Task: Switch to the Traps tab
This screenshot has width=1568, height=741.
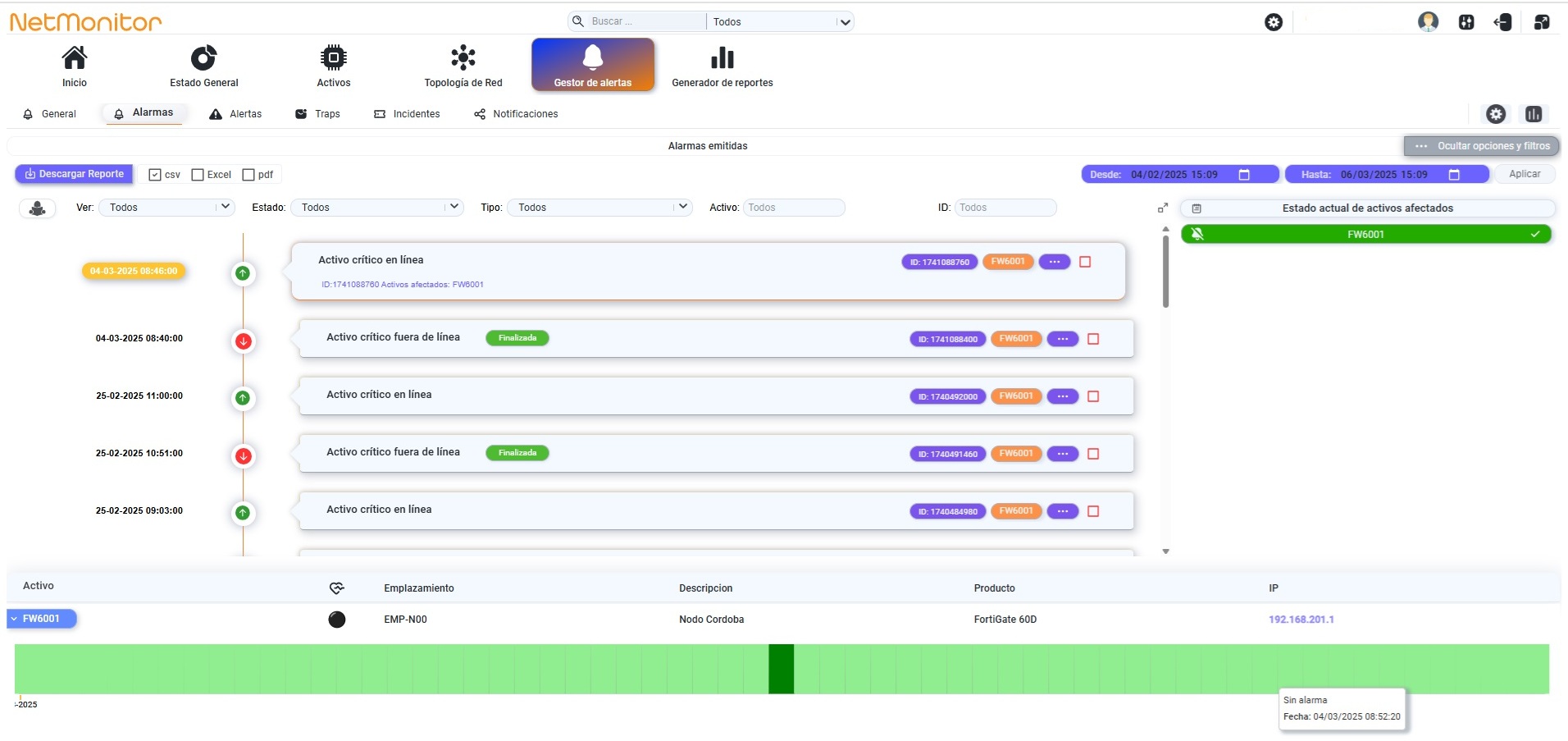Action: 317,114
